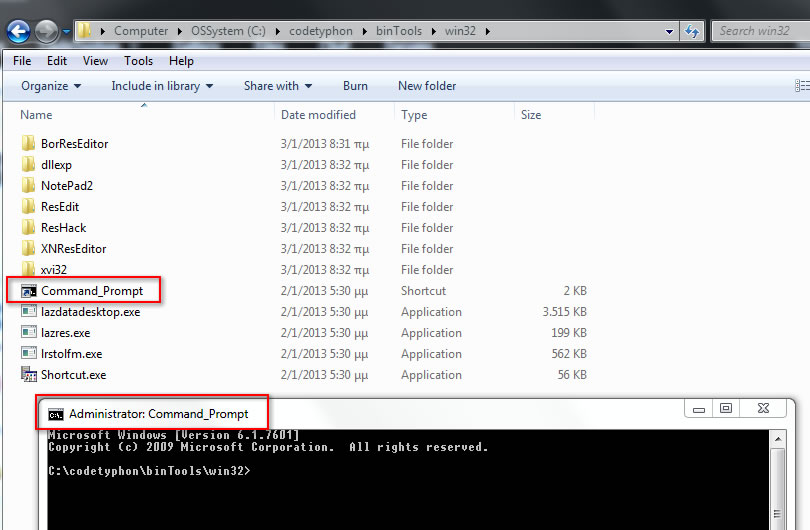The image size is (810, 530).
Task: Open the Help menu
Action: click(181, 61)
